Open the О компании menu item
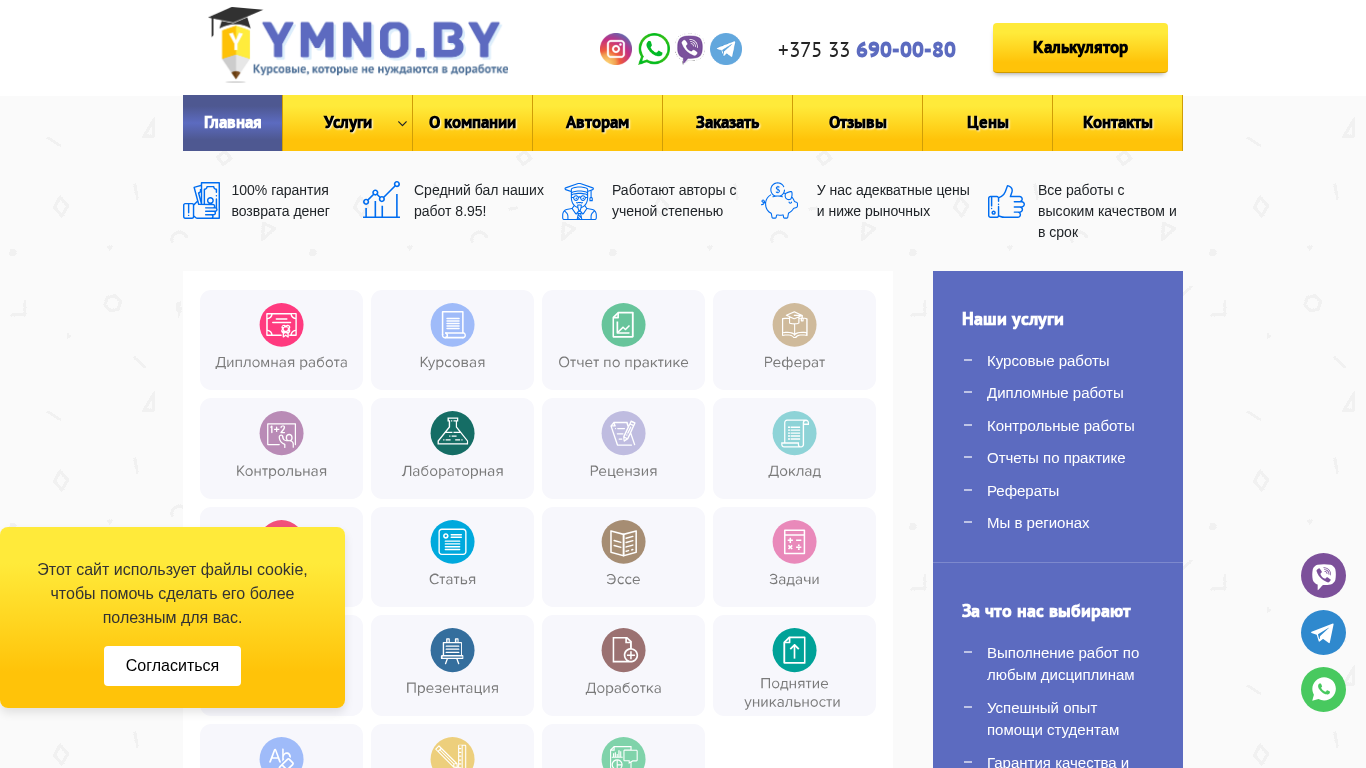Viewport: 1366px width, 768px height. click(x=473, y=123)
